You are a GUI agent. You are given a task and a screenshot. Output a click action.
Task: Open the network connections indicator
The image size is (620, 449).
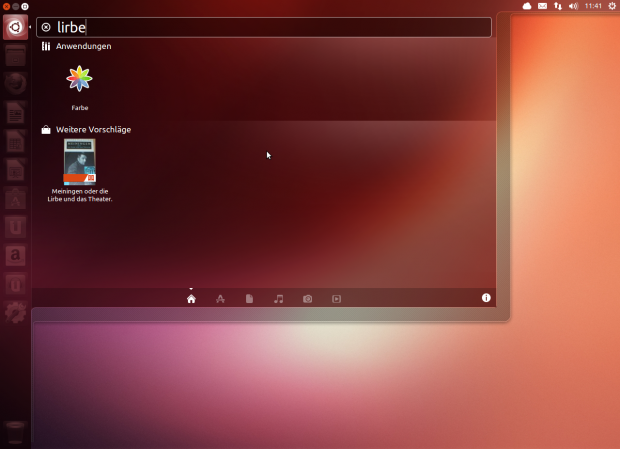coord(558,6)
